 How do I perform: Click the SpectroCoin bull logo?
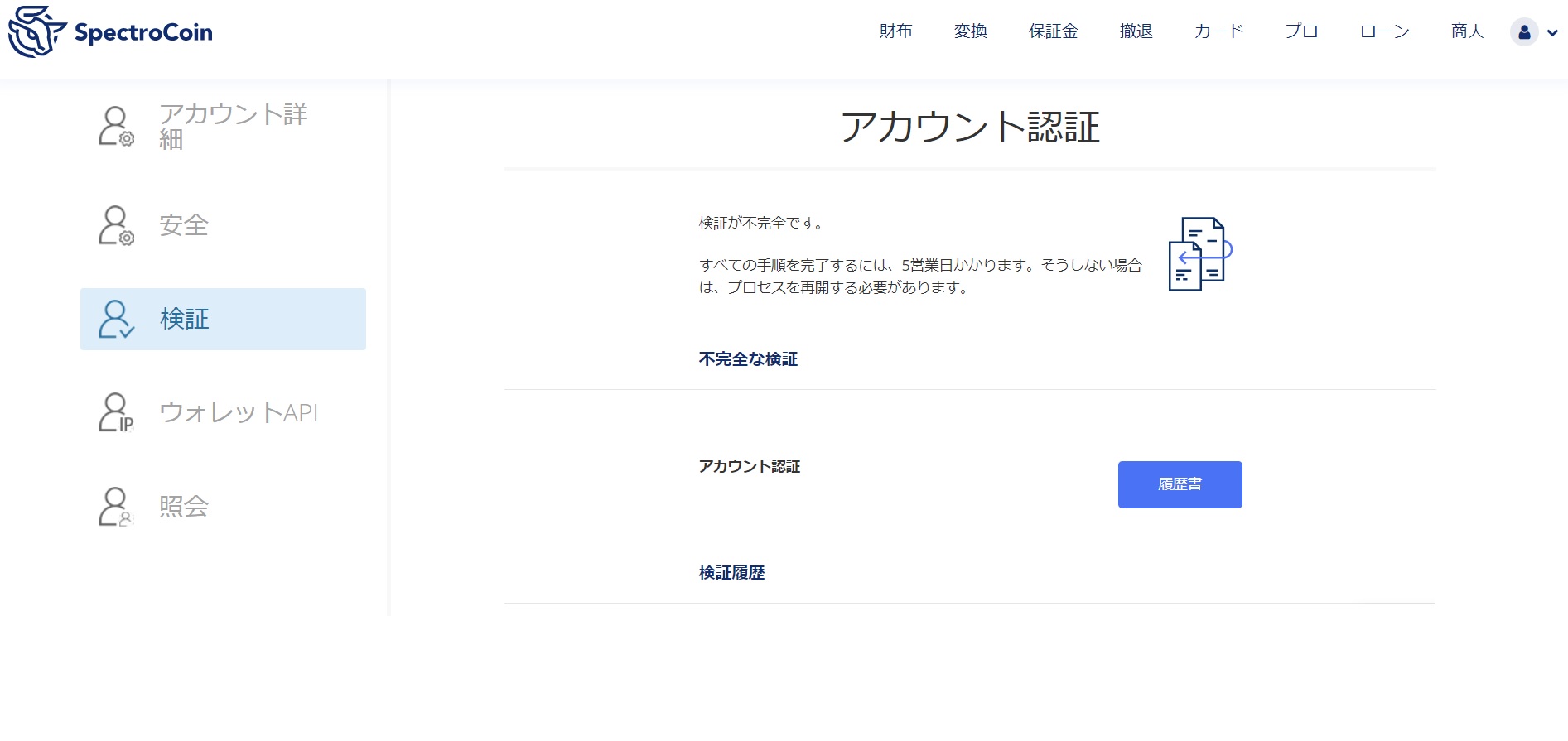tap(36, 31)
